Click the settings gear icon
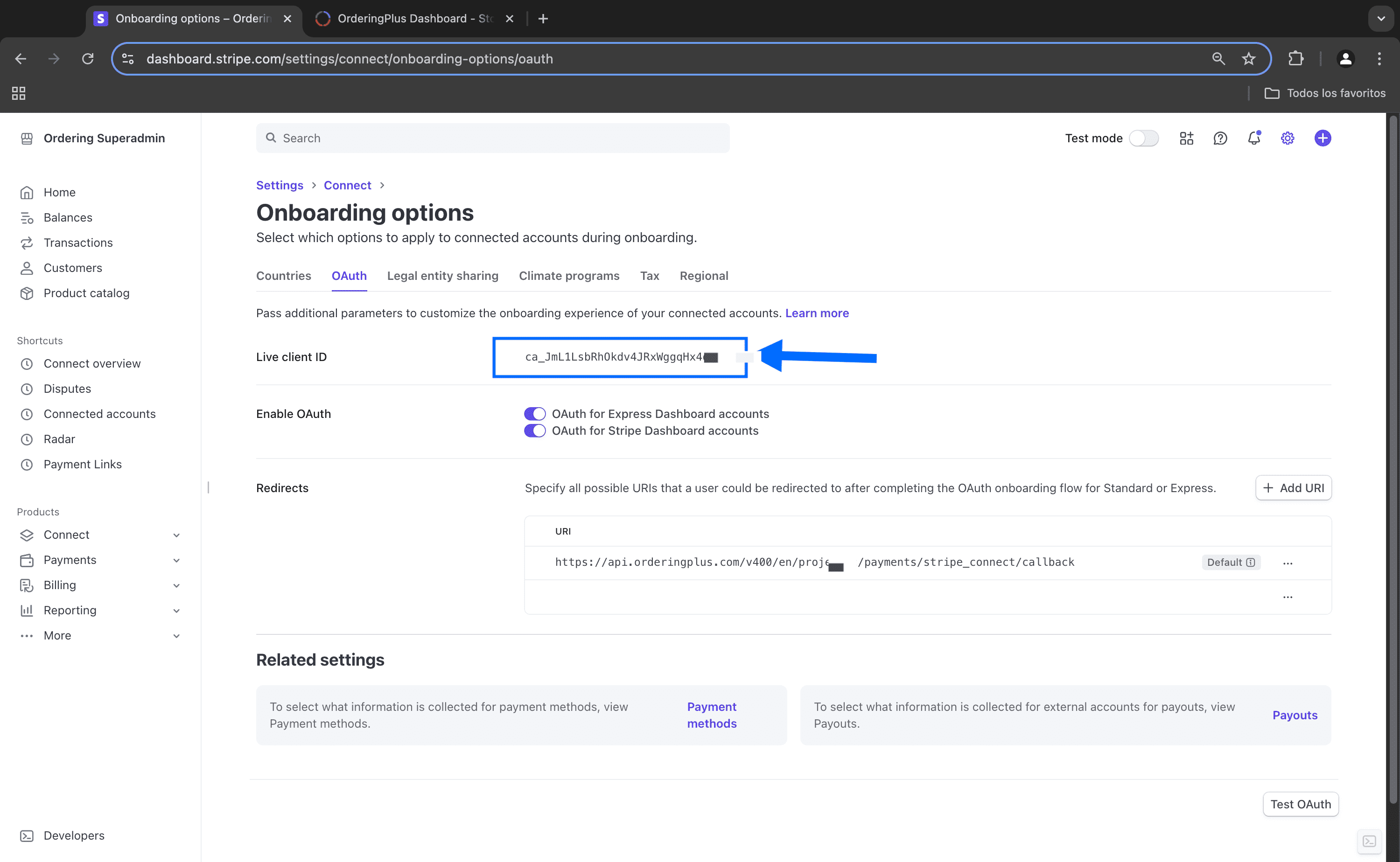1400x862 pixels. (1288, 138)
